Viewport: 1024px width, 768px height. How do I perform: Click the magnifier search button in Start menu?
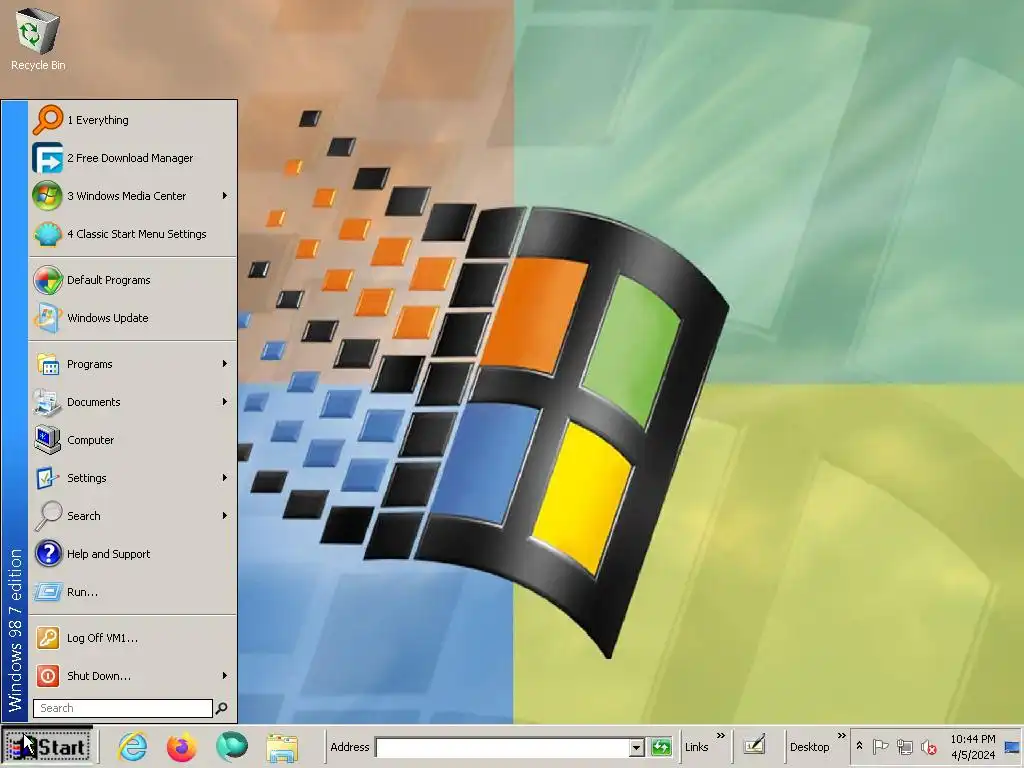[x=222, y=708]
